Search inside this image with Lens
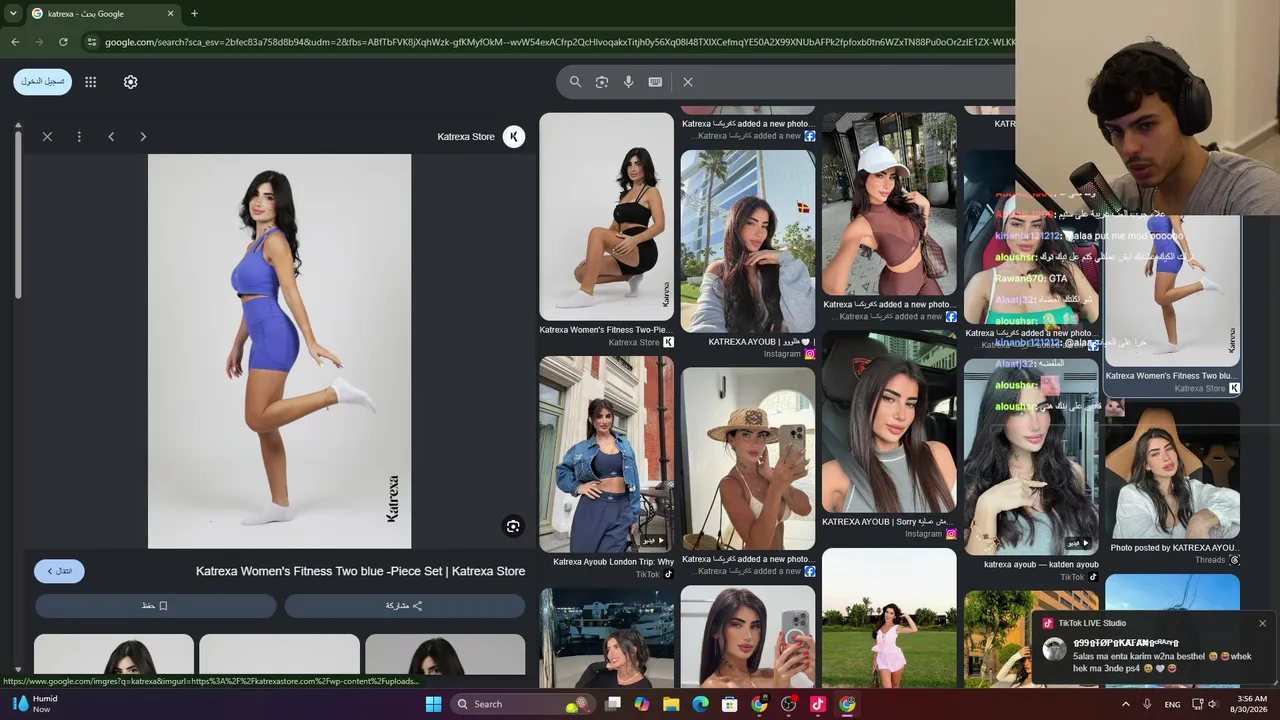The image size is (1280, 720). coord(513,527)
